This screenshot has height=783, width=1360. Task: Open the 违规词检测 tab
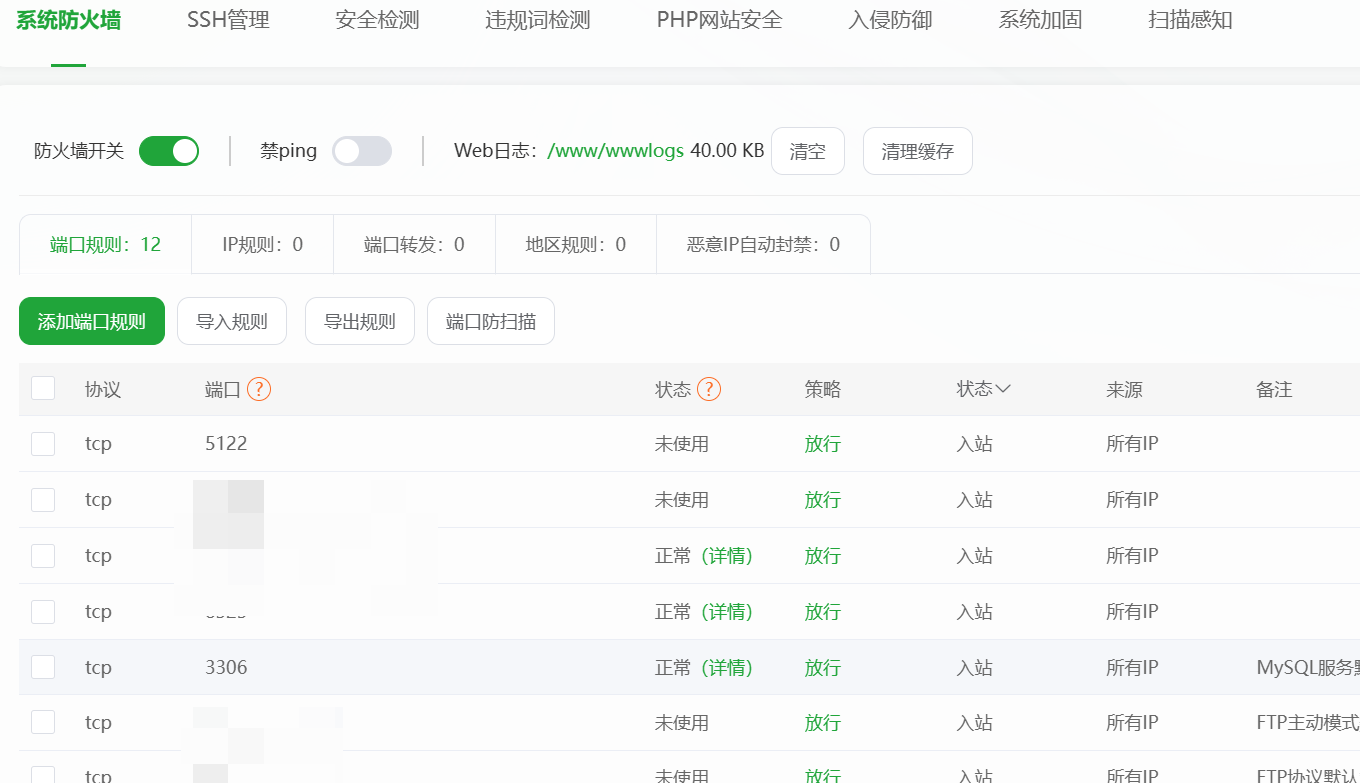pos(538,20)
